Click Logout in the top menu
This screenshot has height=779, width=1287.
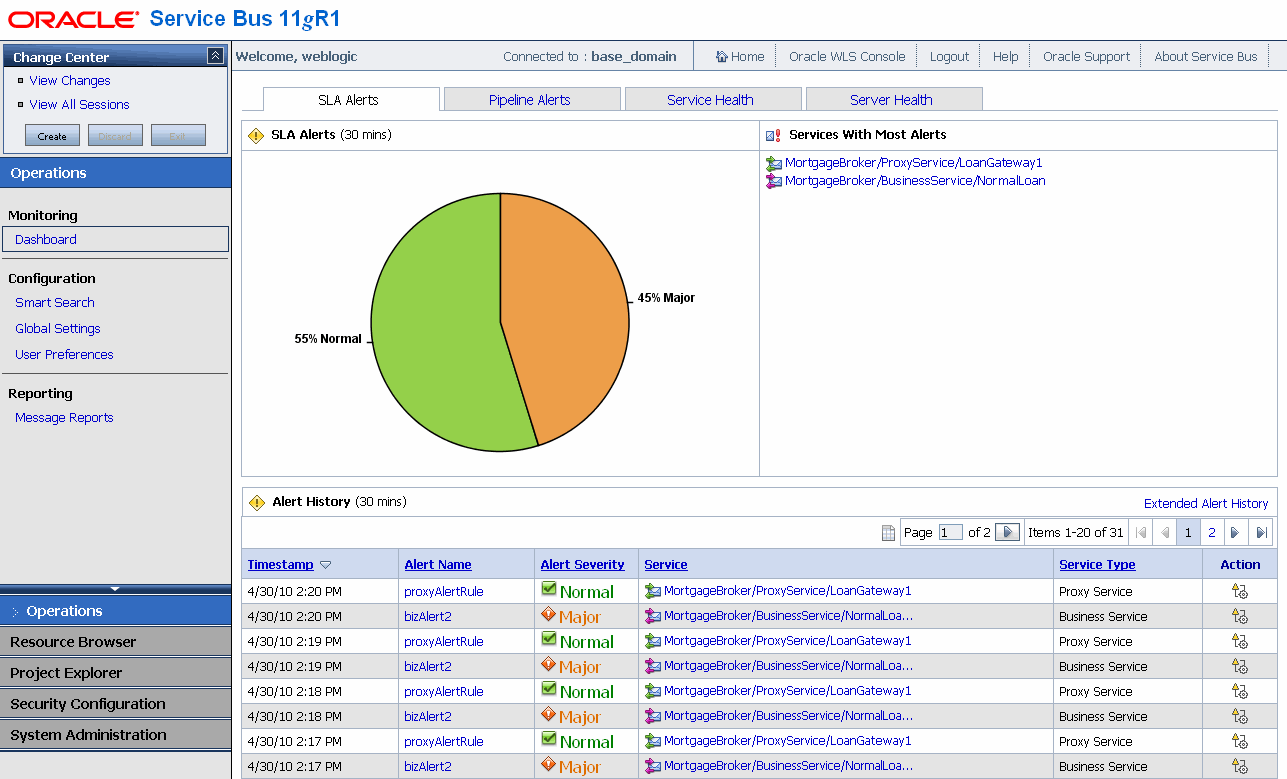pyautogui.click(x=949, y=57)
